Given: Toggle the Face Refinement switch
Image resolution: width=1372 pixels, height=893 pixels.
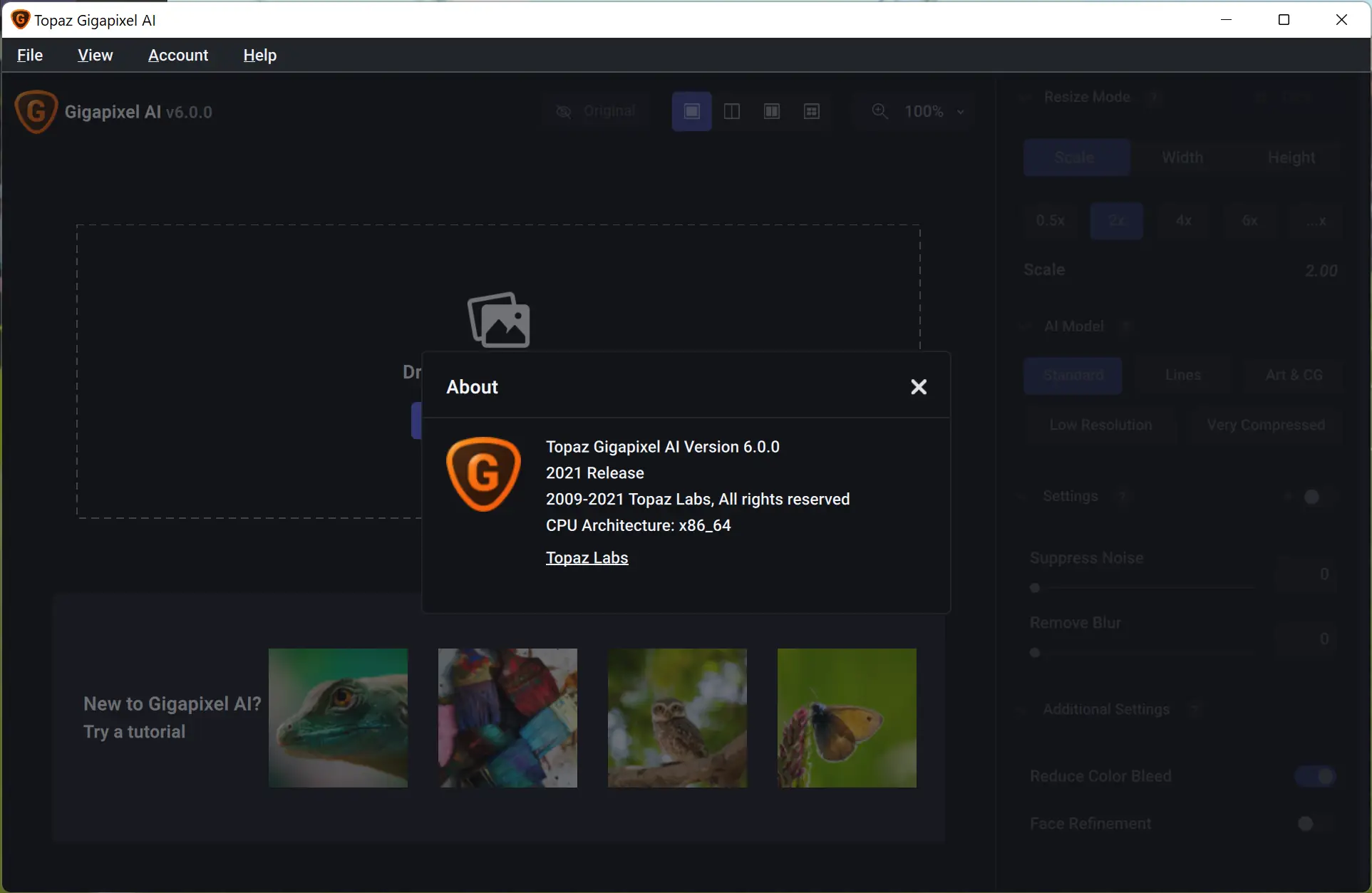Looking at the screenshot, I should click(x=1316, y=824).
